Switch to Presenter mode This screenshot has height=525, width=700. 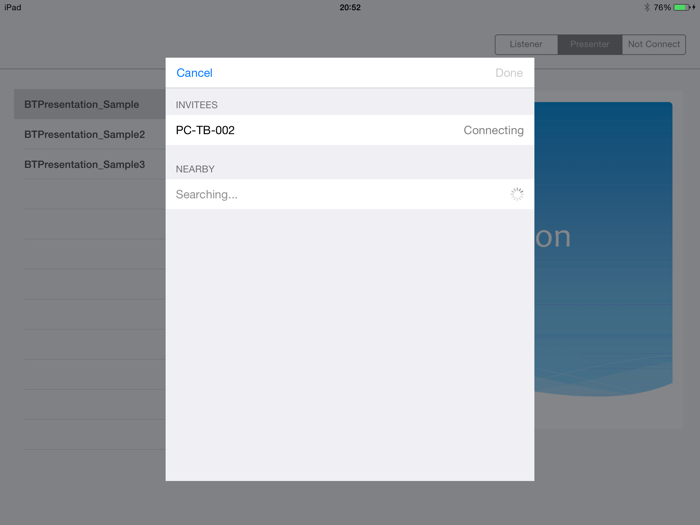tap(590, 44)
